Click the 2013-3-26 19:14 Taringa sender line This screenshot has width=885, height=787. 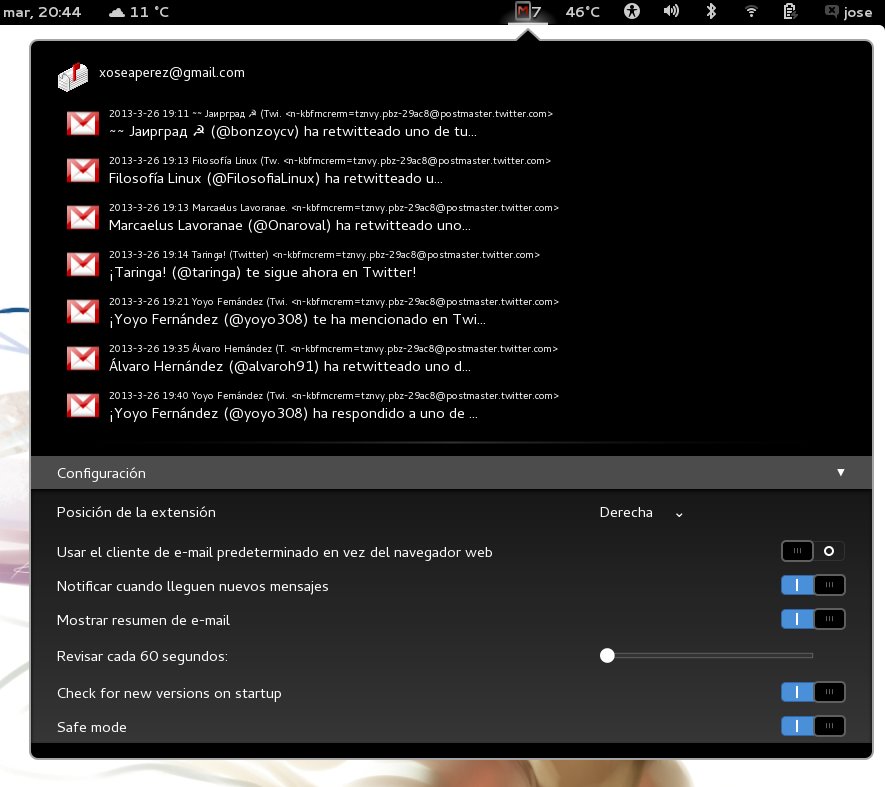coord(324,255)
